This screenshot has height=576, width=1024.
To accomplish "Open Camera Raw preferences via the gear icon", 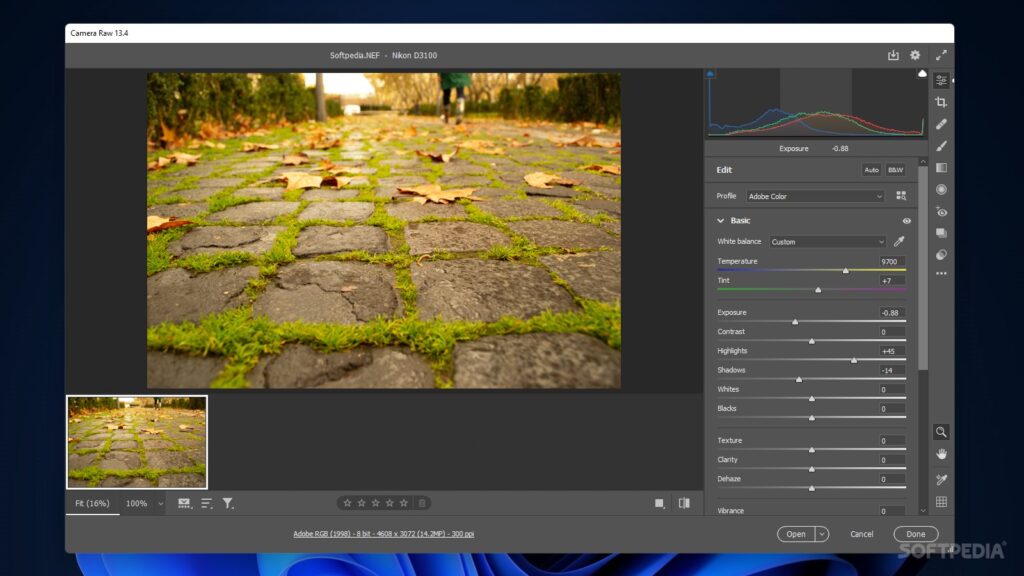I will click(913, 55).
